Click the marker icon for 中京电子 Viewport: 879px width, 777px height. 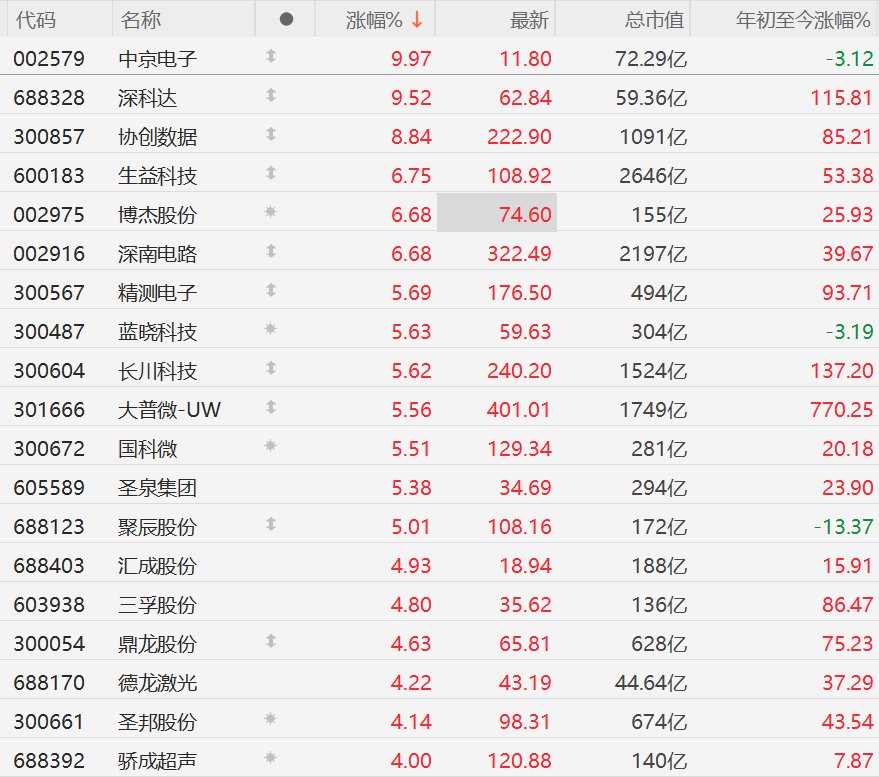coord(271,56)
